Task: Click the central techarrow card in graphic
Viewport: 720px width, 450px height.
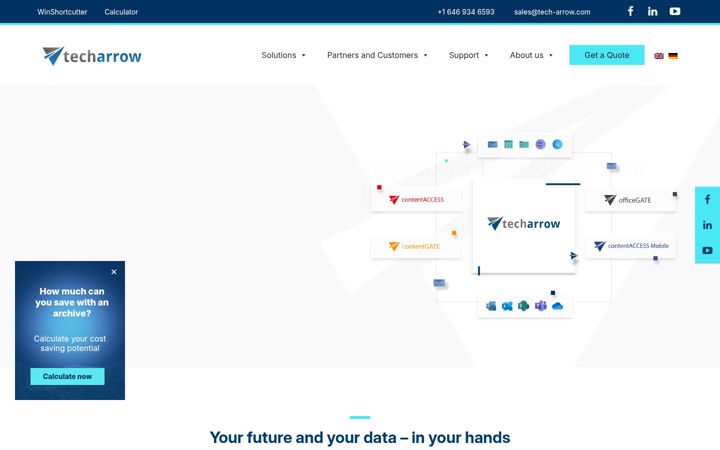Action: click(x=524, y=226)
